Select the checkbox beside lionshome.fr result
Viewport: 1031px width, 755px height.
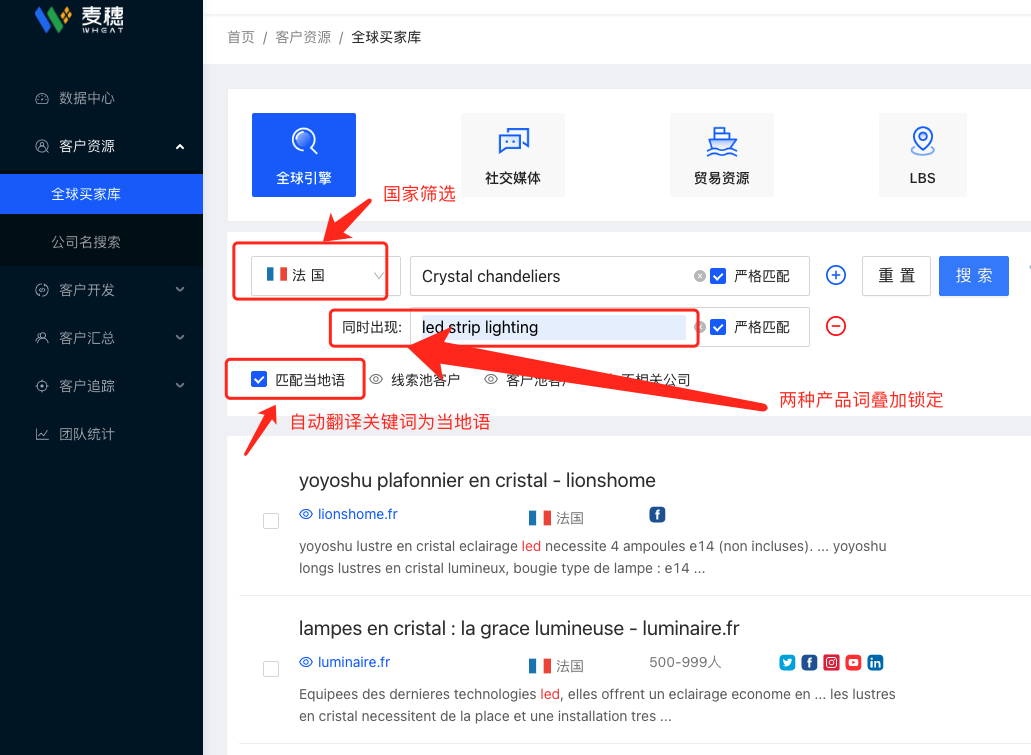(x=270, y=520)
